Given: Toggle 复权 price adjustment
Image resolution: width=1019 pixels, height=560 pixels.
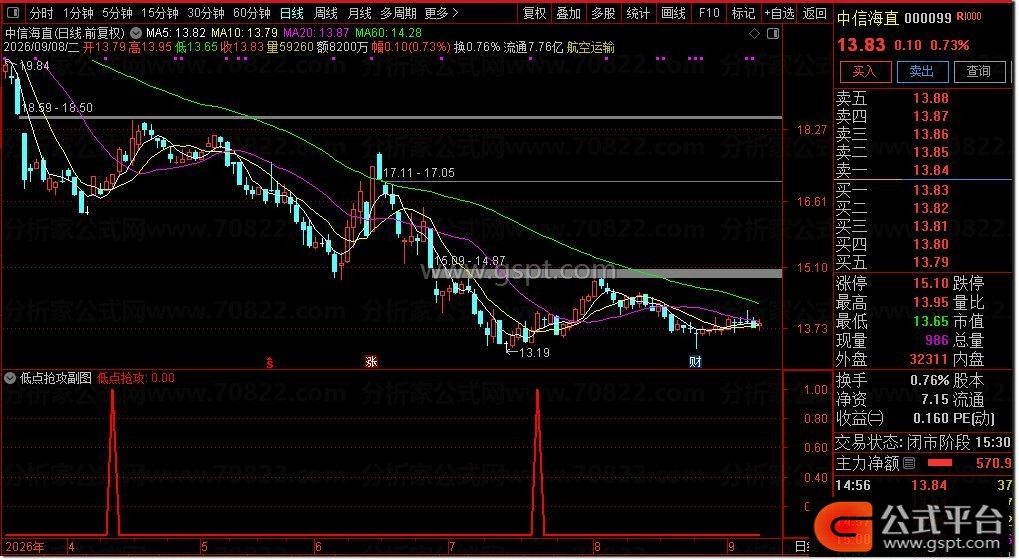Looking at the screenshot, I should coord(535,12).
